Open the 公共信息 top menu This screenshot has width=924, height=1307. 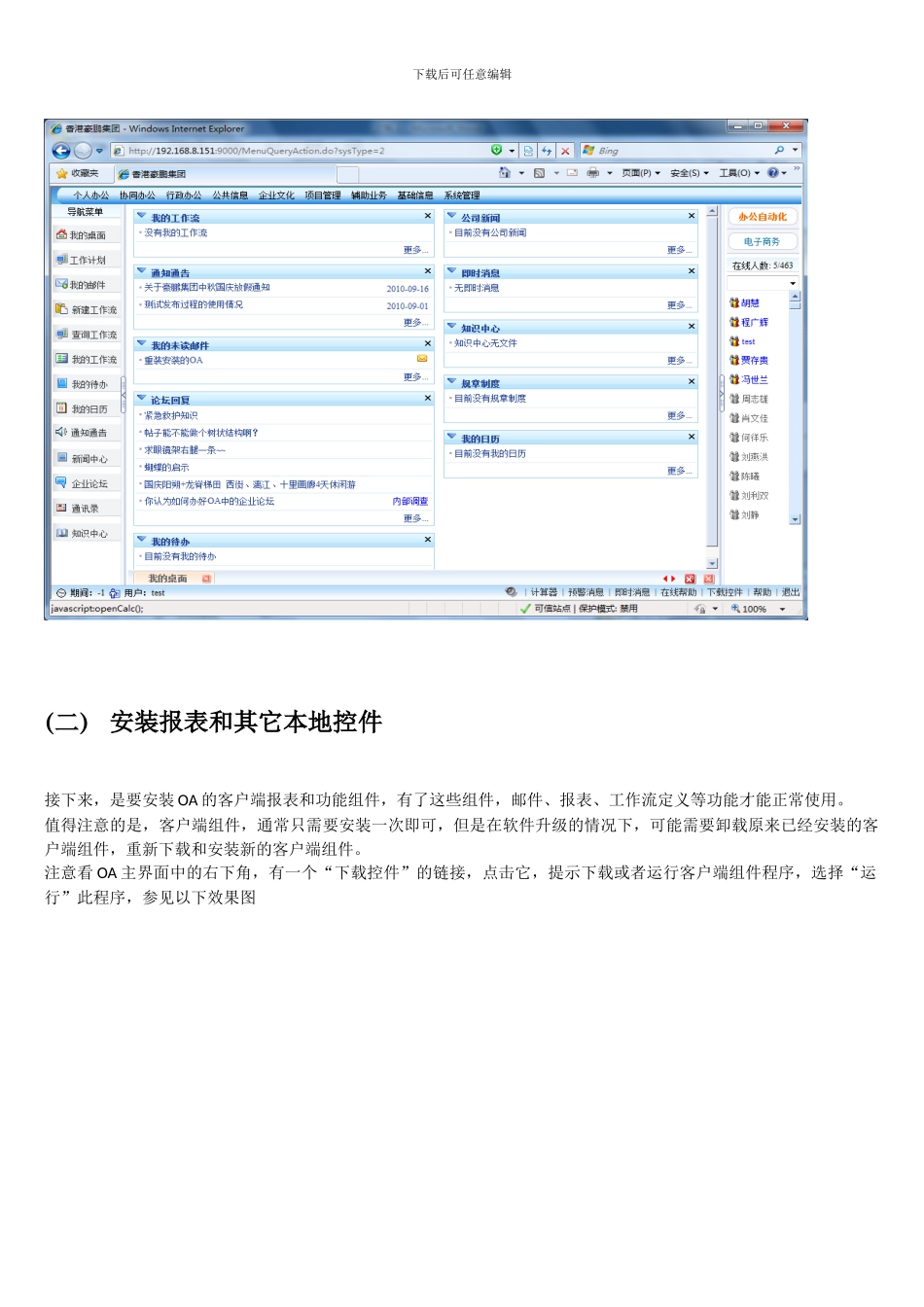[x=231, y=195]
